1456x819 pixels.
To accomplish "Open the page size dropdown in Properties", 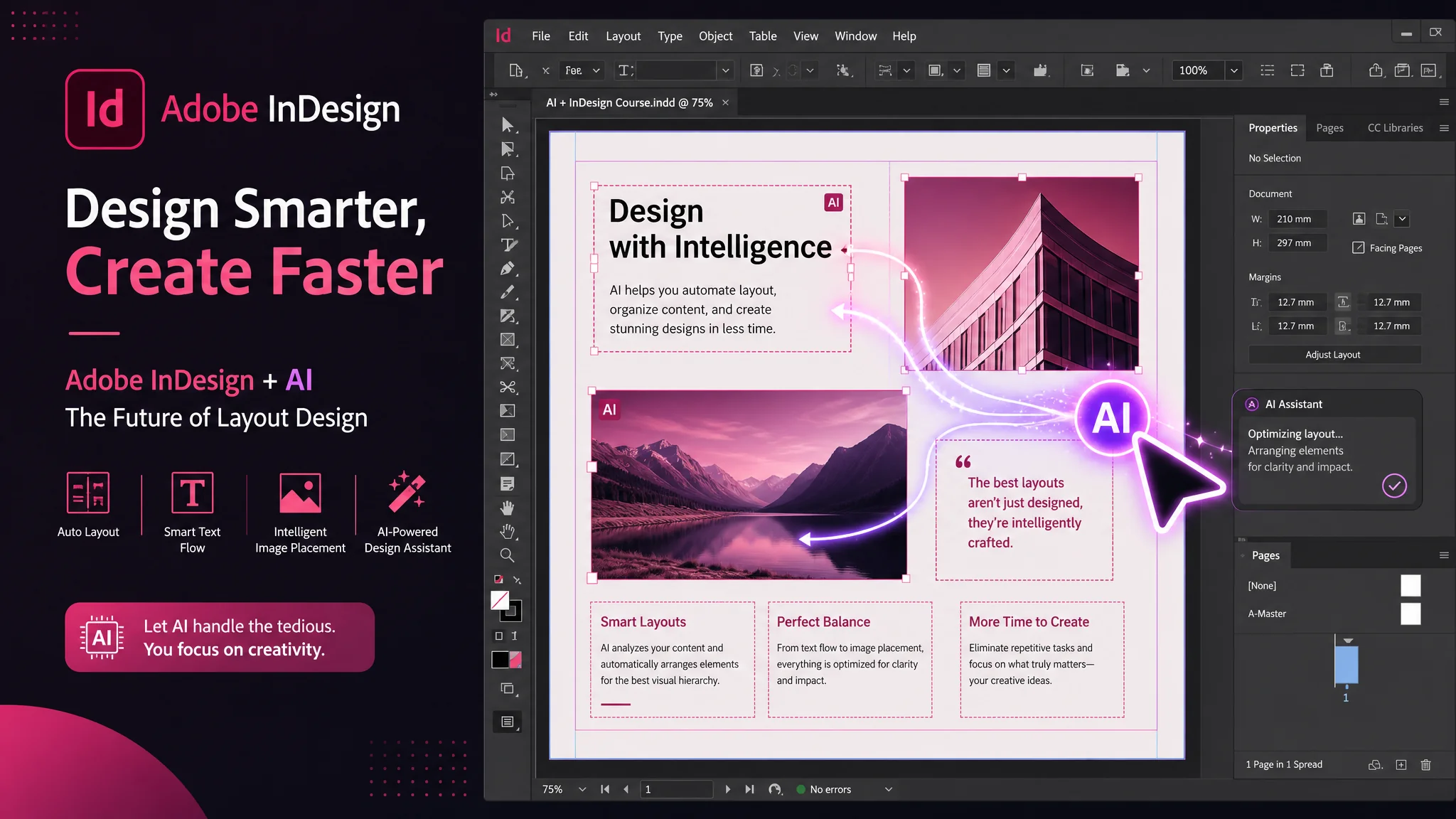I will point(1402,219).
